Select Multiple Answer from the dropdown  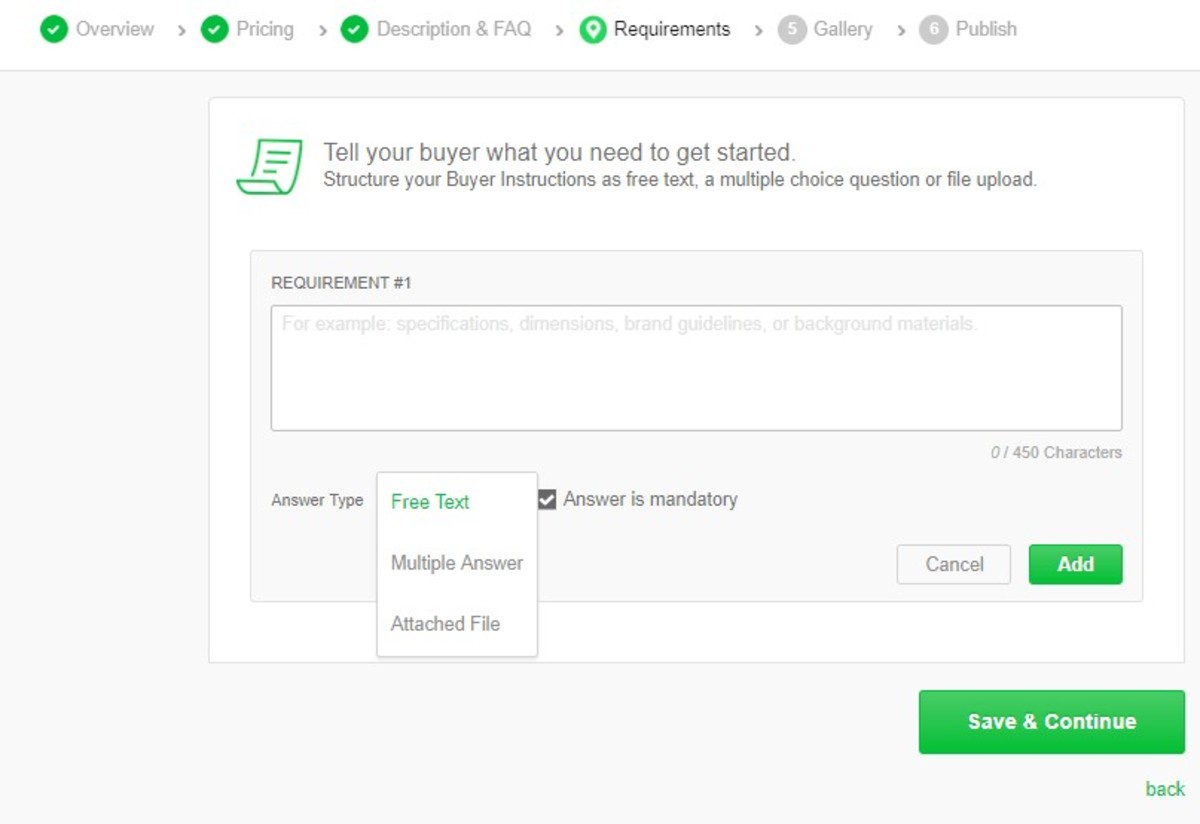pos(456,563)
